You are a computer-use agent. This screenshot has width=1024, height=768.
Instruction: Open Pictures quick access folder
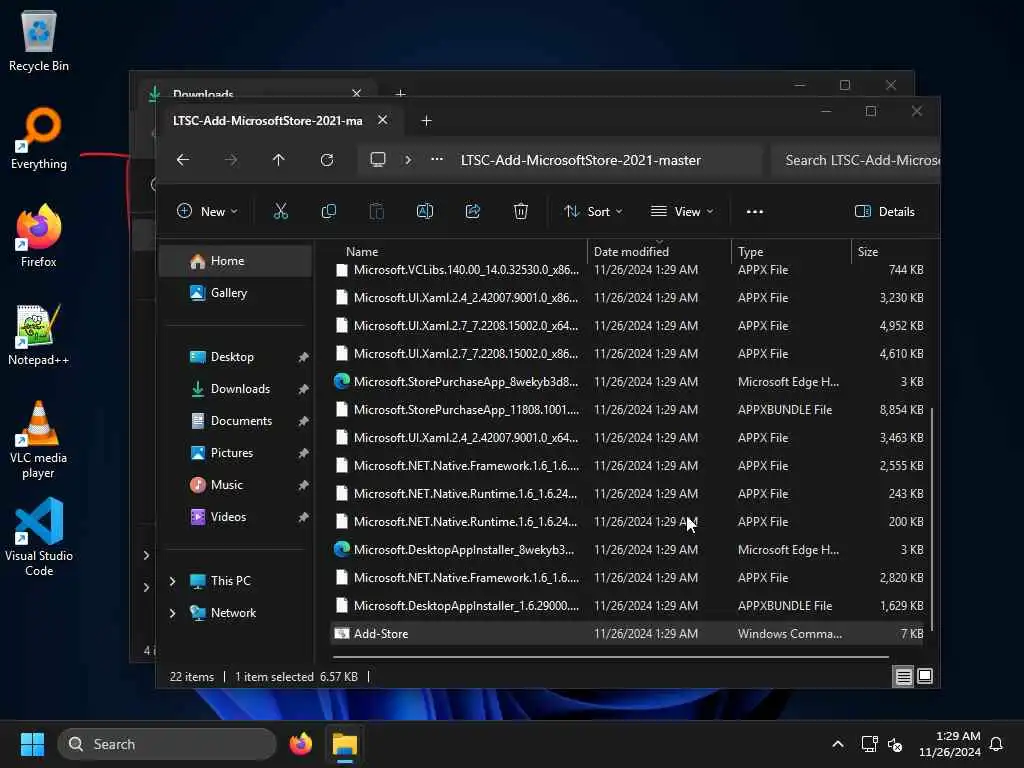235,453
